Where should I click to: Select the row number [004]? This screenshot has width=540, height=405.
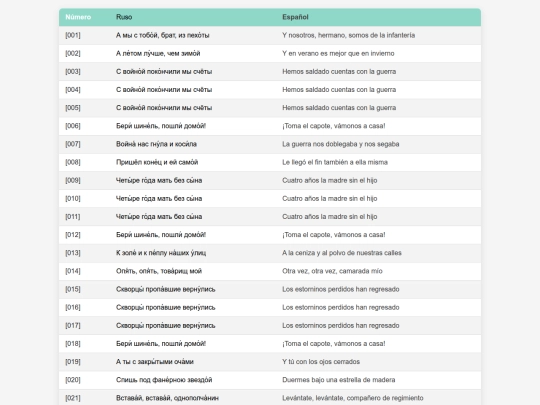tap(73, 90)
